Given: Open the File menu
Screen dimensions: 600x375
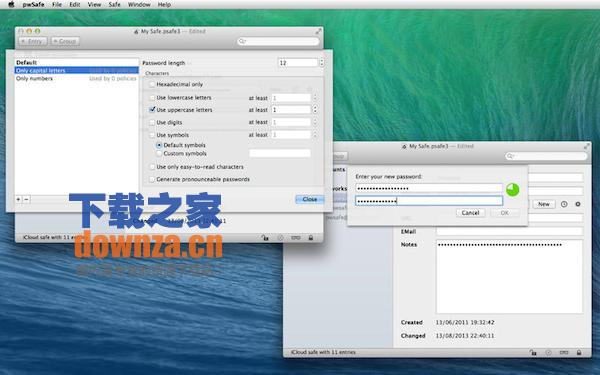Looking at the screenshot, I should coord(57,5).
